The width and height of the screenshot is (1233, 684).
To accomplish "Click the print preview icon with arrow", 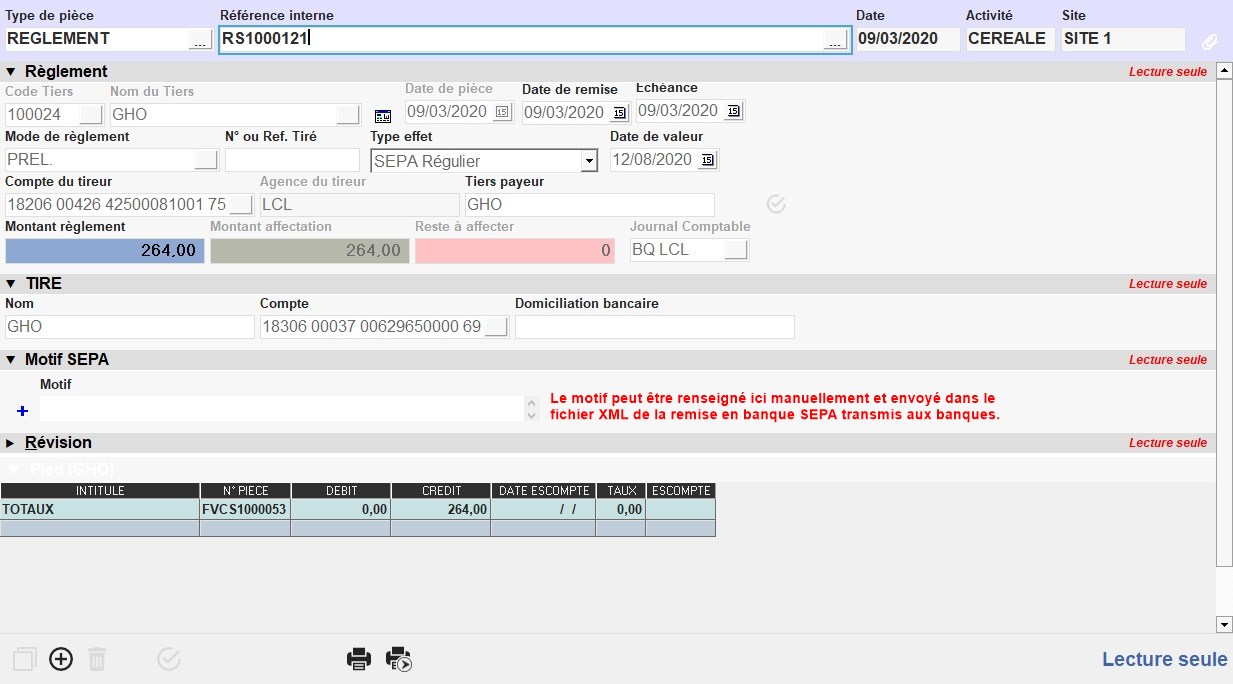I will pyautogui.click(x=399, y=659).
